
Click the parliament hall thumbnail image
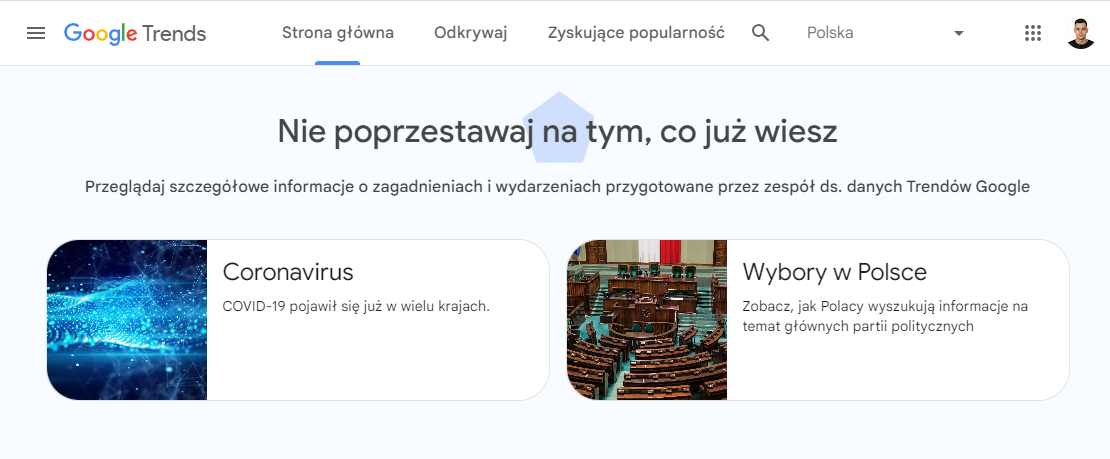pyautogui.click(x=647, y=320)
